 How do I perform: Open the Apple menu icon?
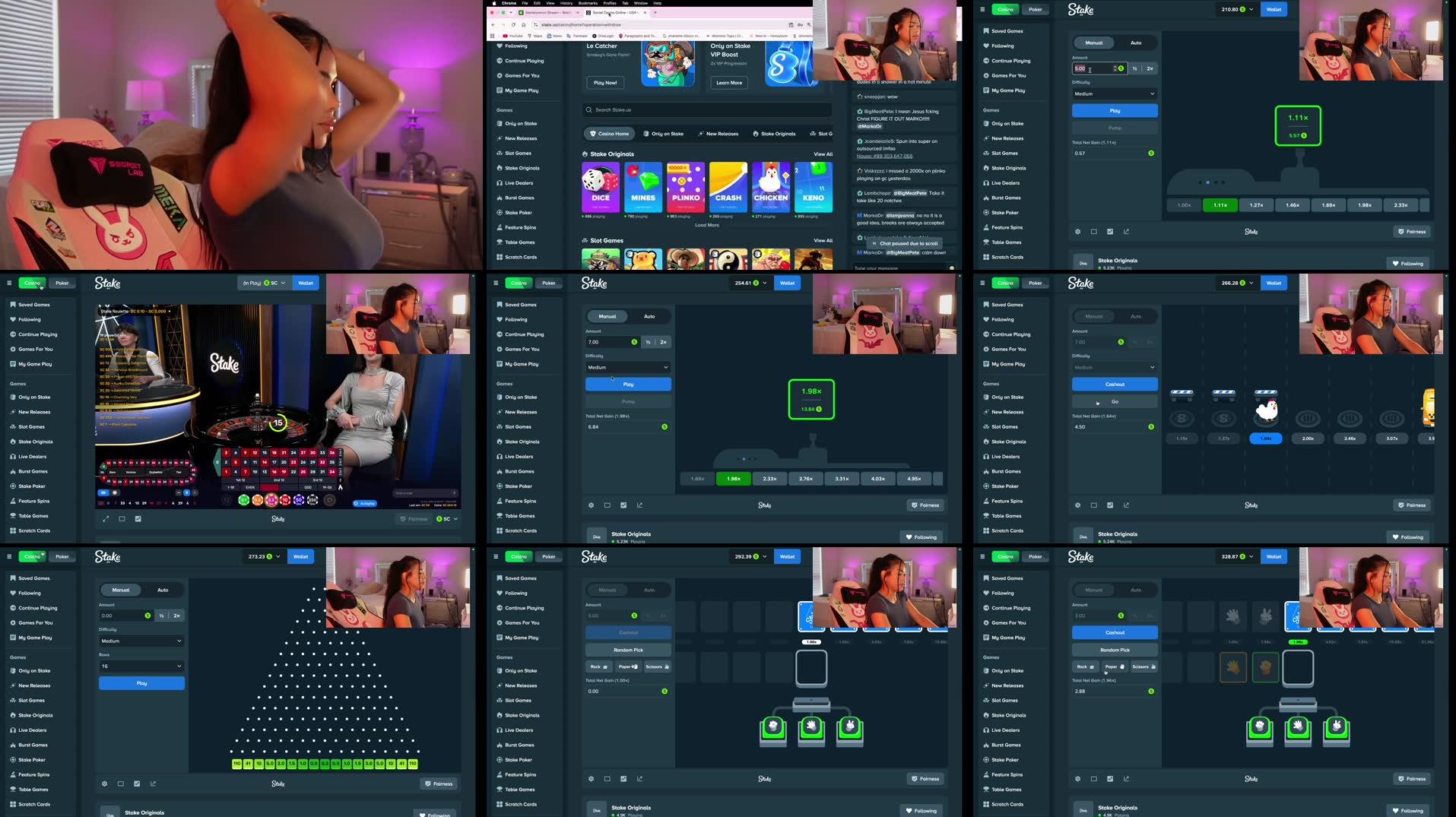click(x=494, y=3)
